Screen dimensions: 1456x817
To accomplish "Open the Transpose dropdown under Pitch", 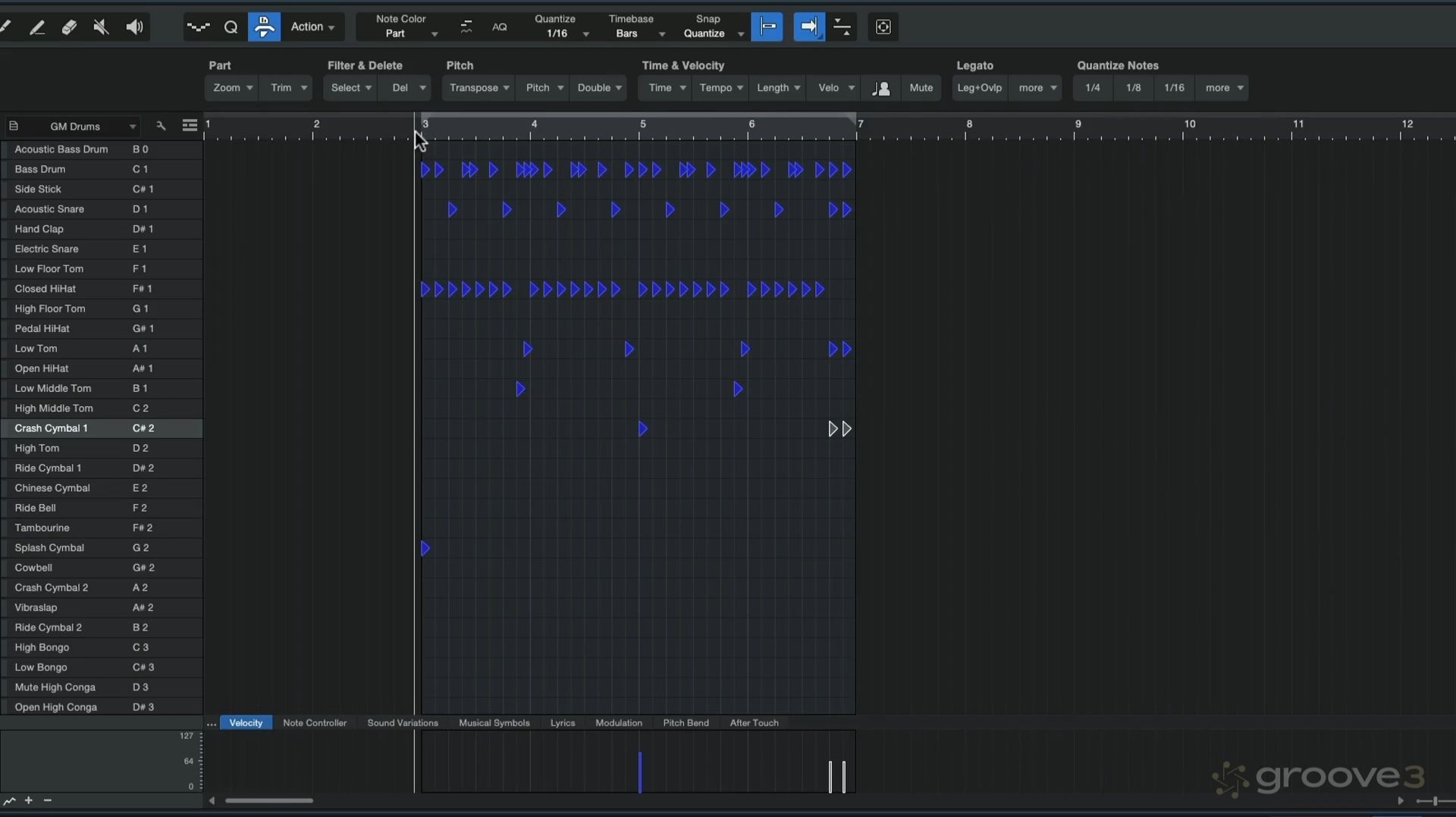I will [479, 88].
